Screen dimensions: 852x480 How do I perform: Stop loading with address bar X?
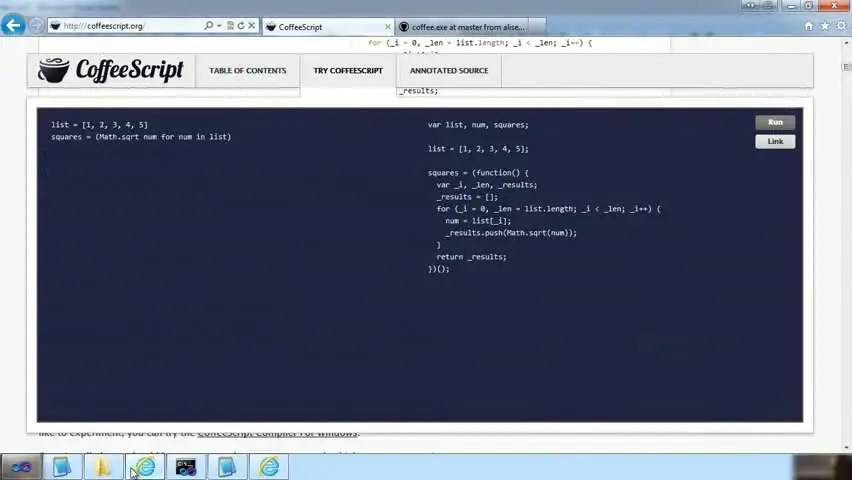tap(252, 26)
